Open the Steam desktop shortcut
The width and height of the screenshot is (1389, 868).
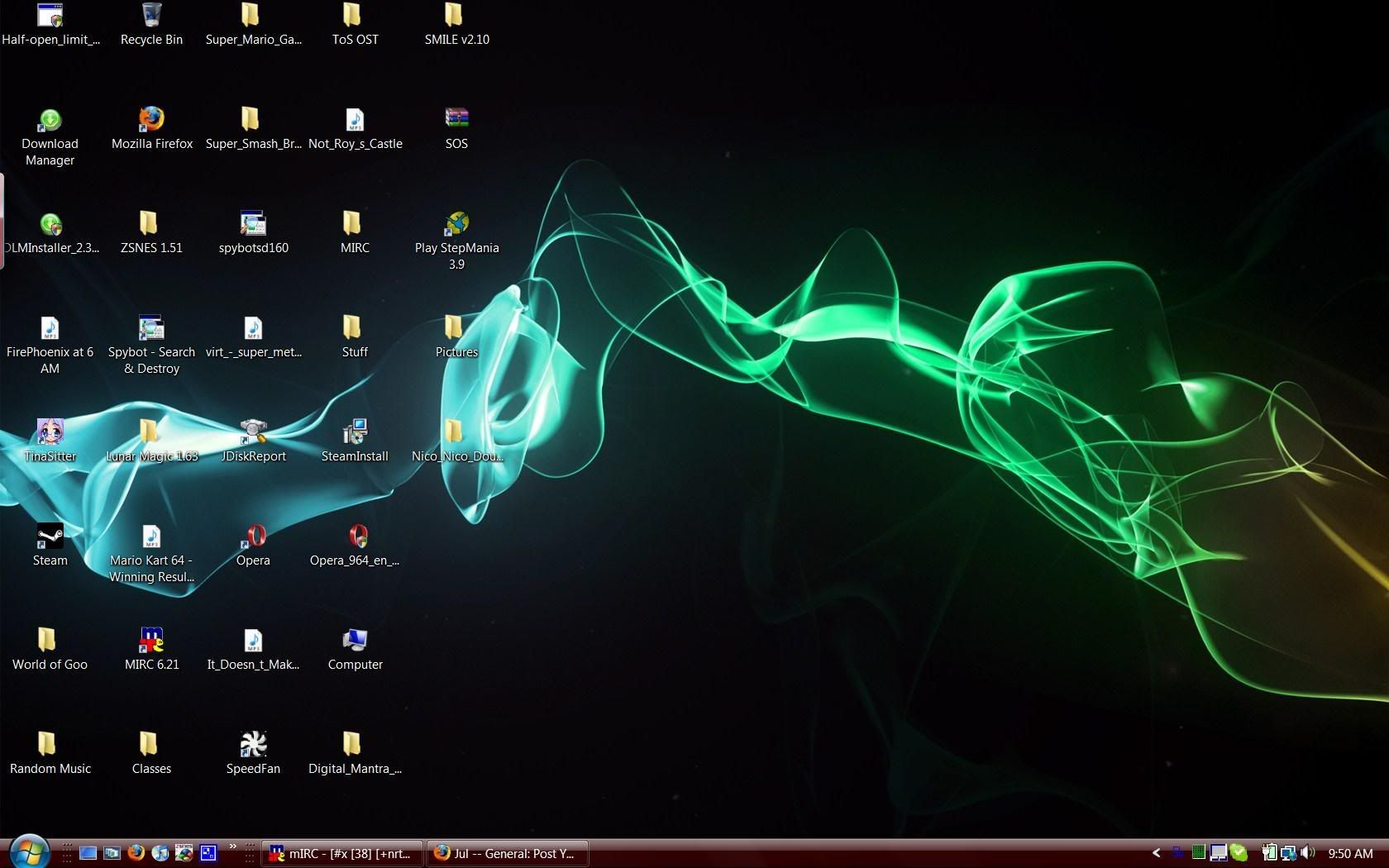pyautogui.click(x=50, y=537)
